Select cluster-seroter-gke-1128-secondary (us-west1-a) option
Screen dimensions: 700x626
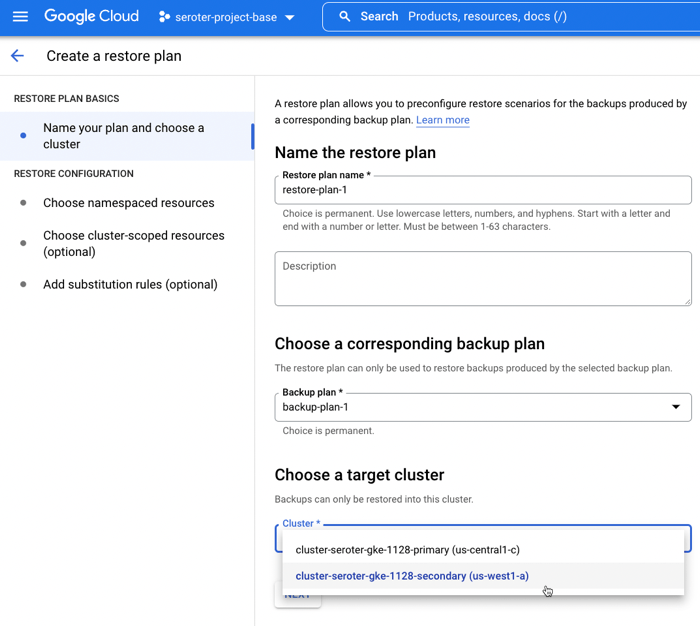[412, 576]
